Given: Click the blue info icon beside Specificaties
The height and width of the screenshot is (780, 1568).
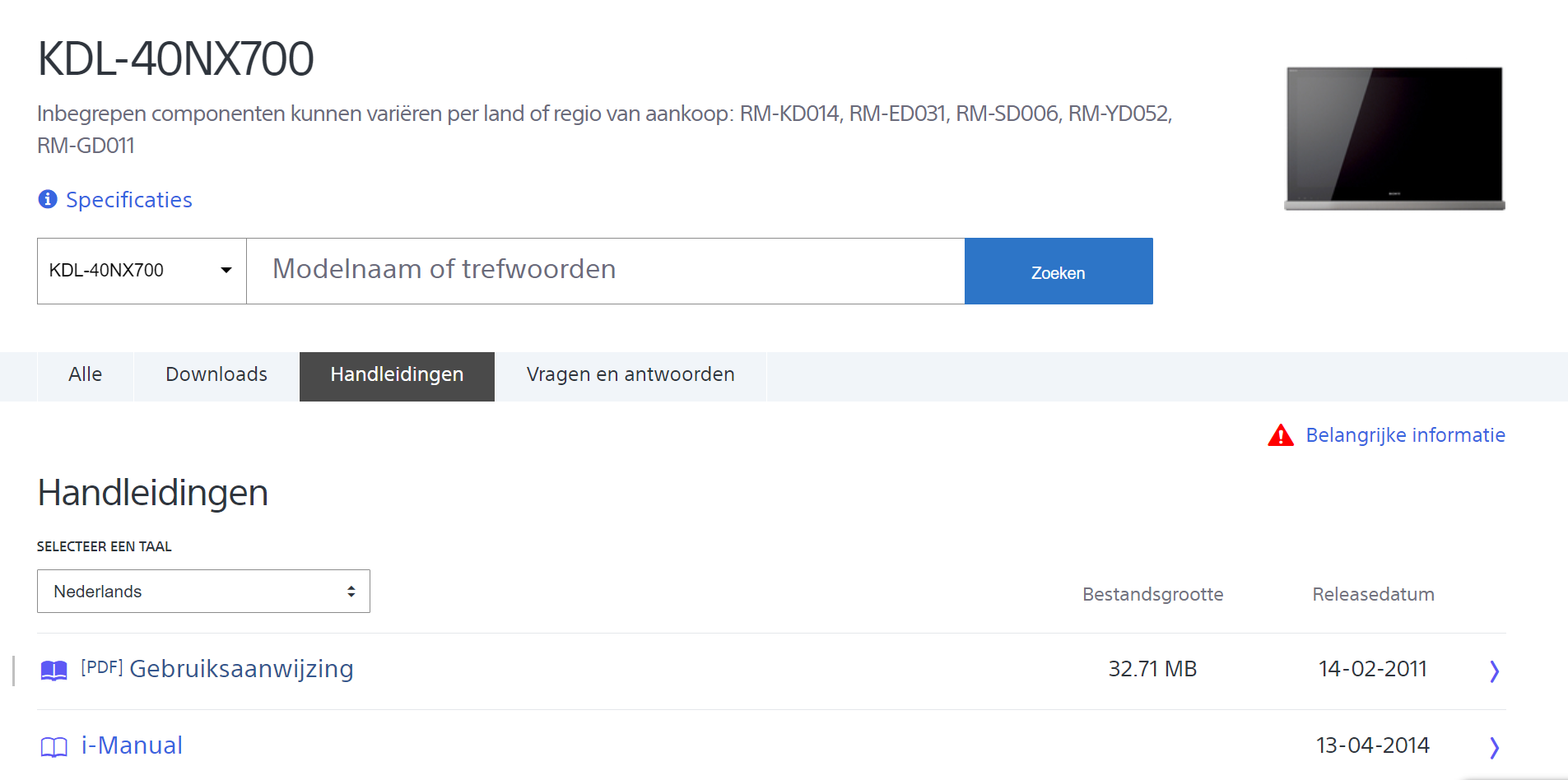Looking at the screenshot, I should (x=48, y=199).
